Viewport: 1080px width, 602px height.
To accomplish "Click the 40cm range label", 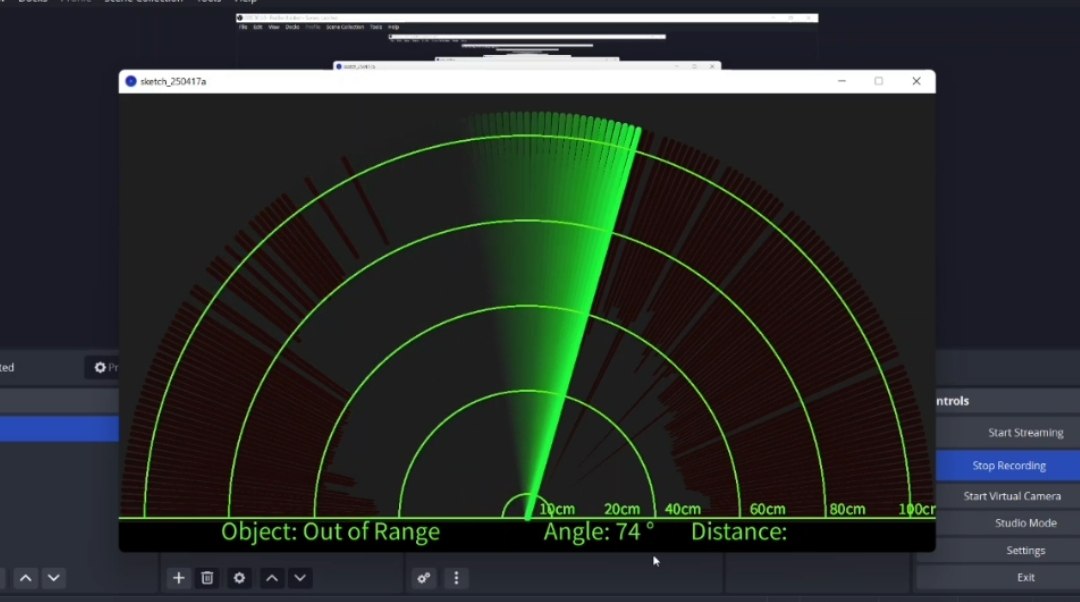I will pos(683,509).
